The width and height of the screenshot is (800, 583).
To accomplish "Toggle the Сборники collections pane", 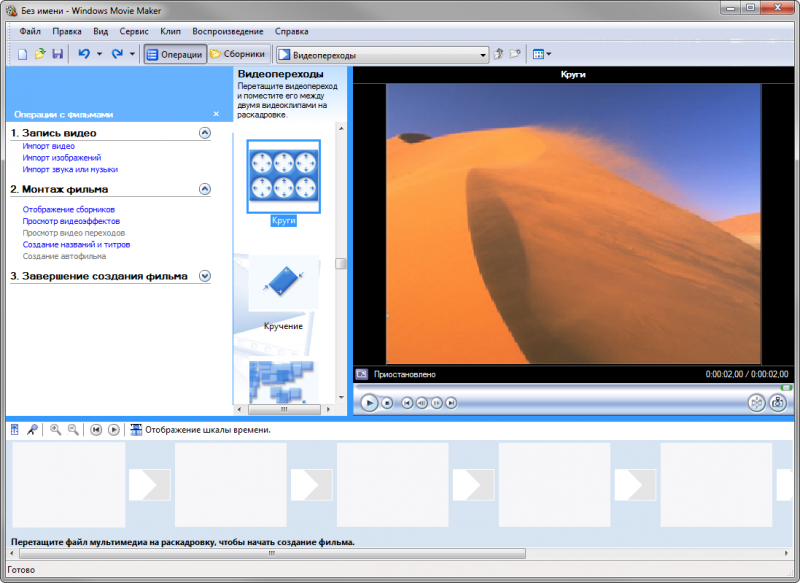I will coord(240,54).
